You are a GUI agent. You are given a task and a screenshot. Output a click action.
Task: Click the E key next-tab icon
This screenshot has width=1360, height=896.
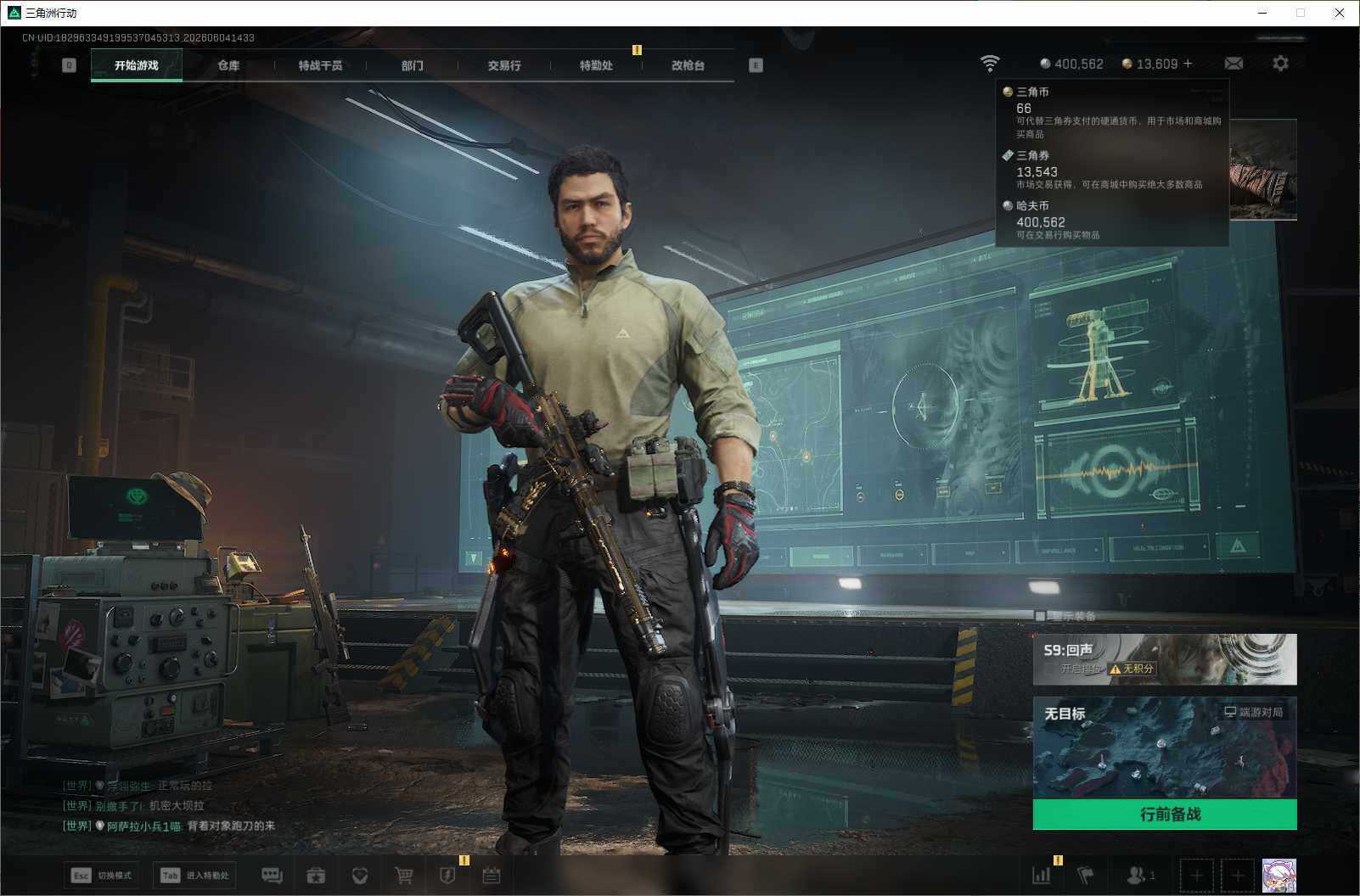[x=756, y=65]
